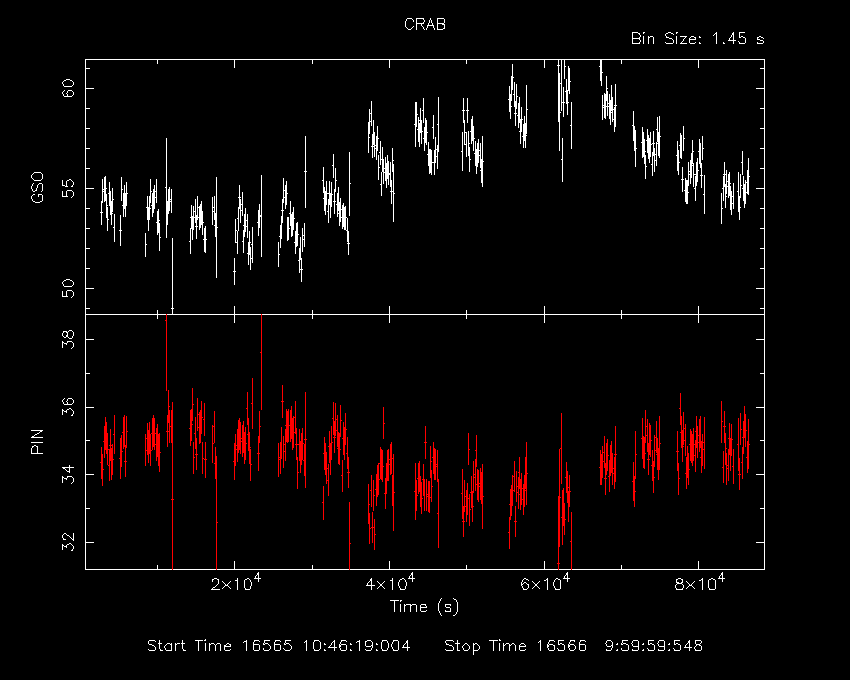Click the Time (s) x-axis label
Screen dimensions: 850x680
[424, 606]
